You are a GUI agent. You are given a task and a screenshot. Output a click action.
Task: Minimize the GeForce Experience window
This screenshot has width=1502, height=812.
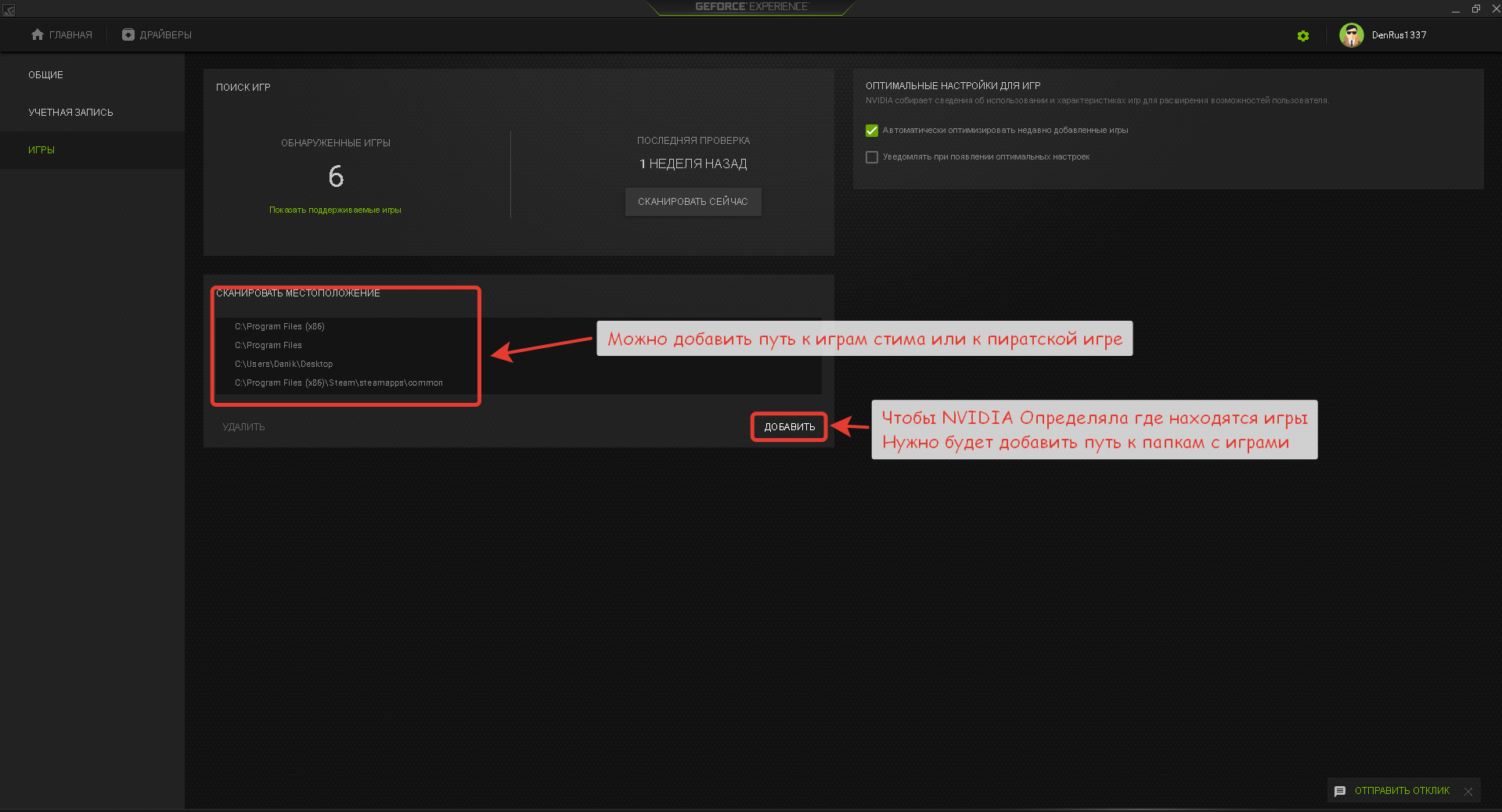1455,9
